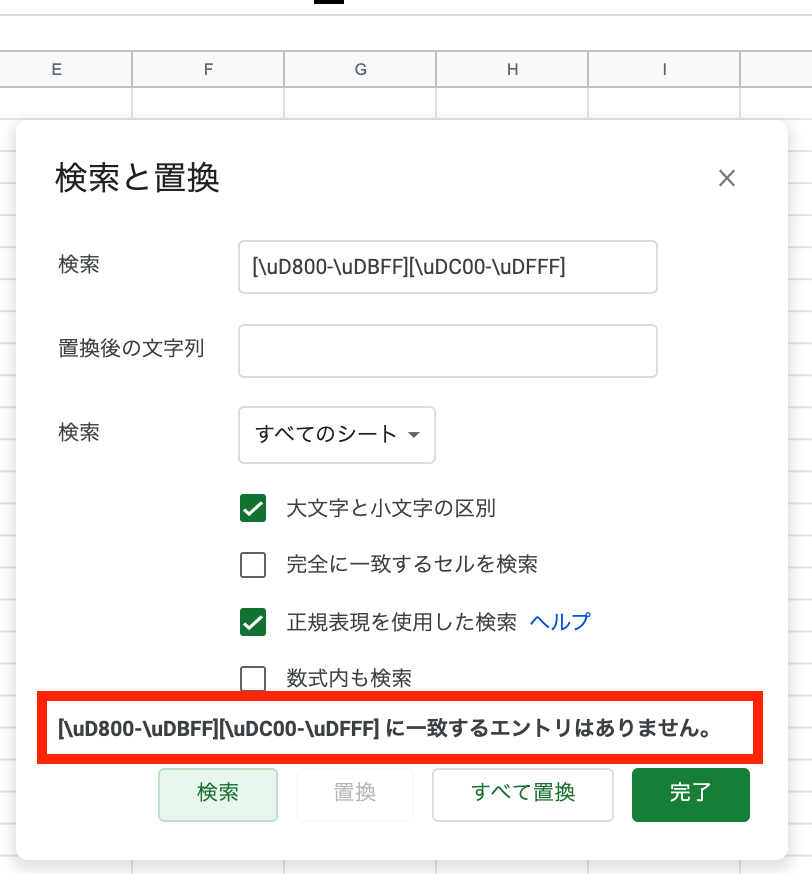Toggle 正規表現を使用した検索 checkbox
812x874 pixels.
(x=253, y=622)
